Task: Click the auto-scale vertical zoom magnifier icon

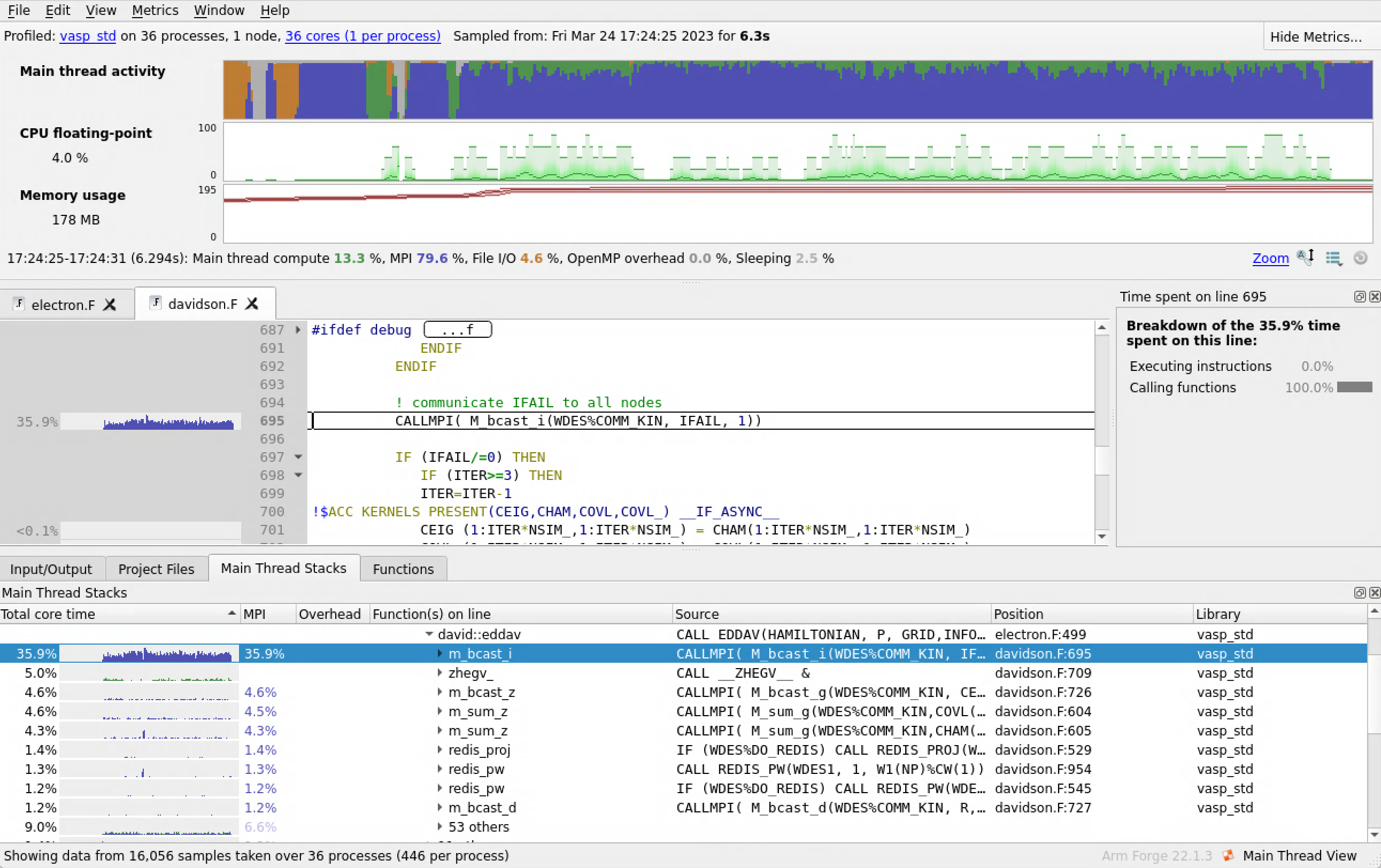Action: 1305,258
